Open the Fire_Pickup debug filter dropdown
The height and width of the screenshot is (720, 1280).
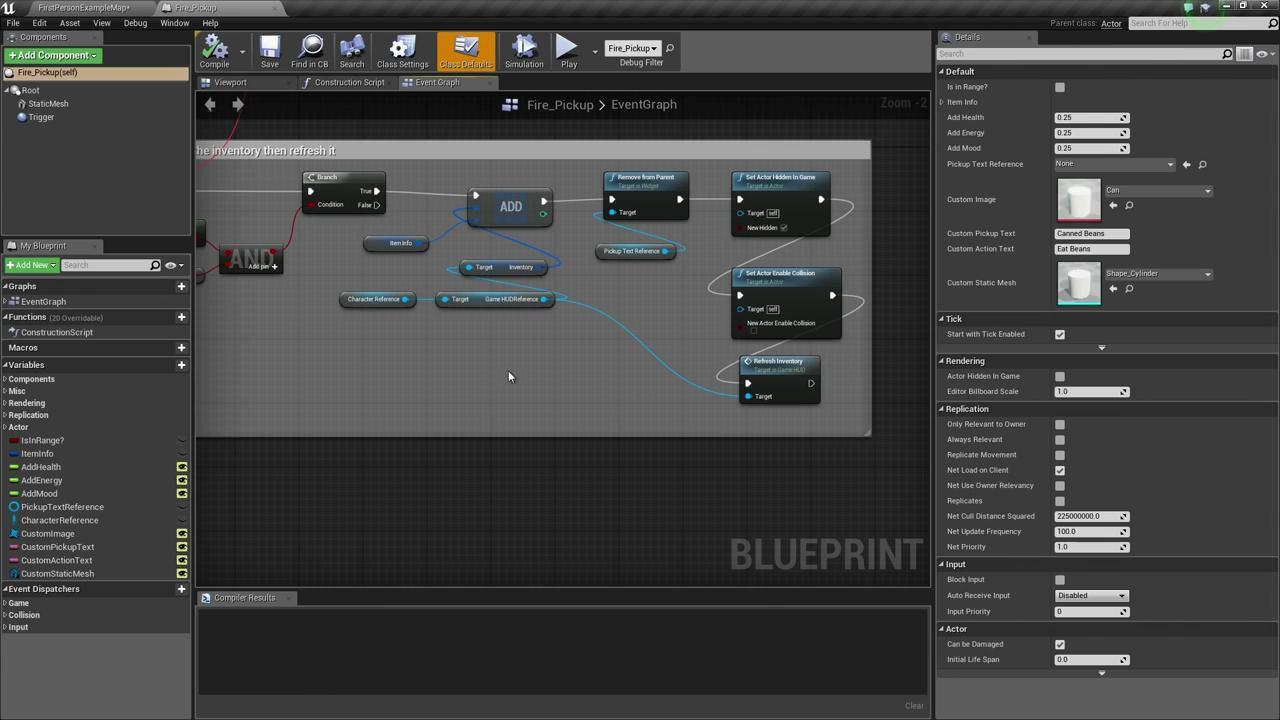(632, 48)
